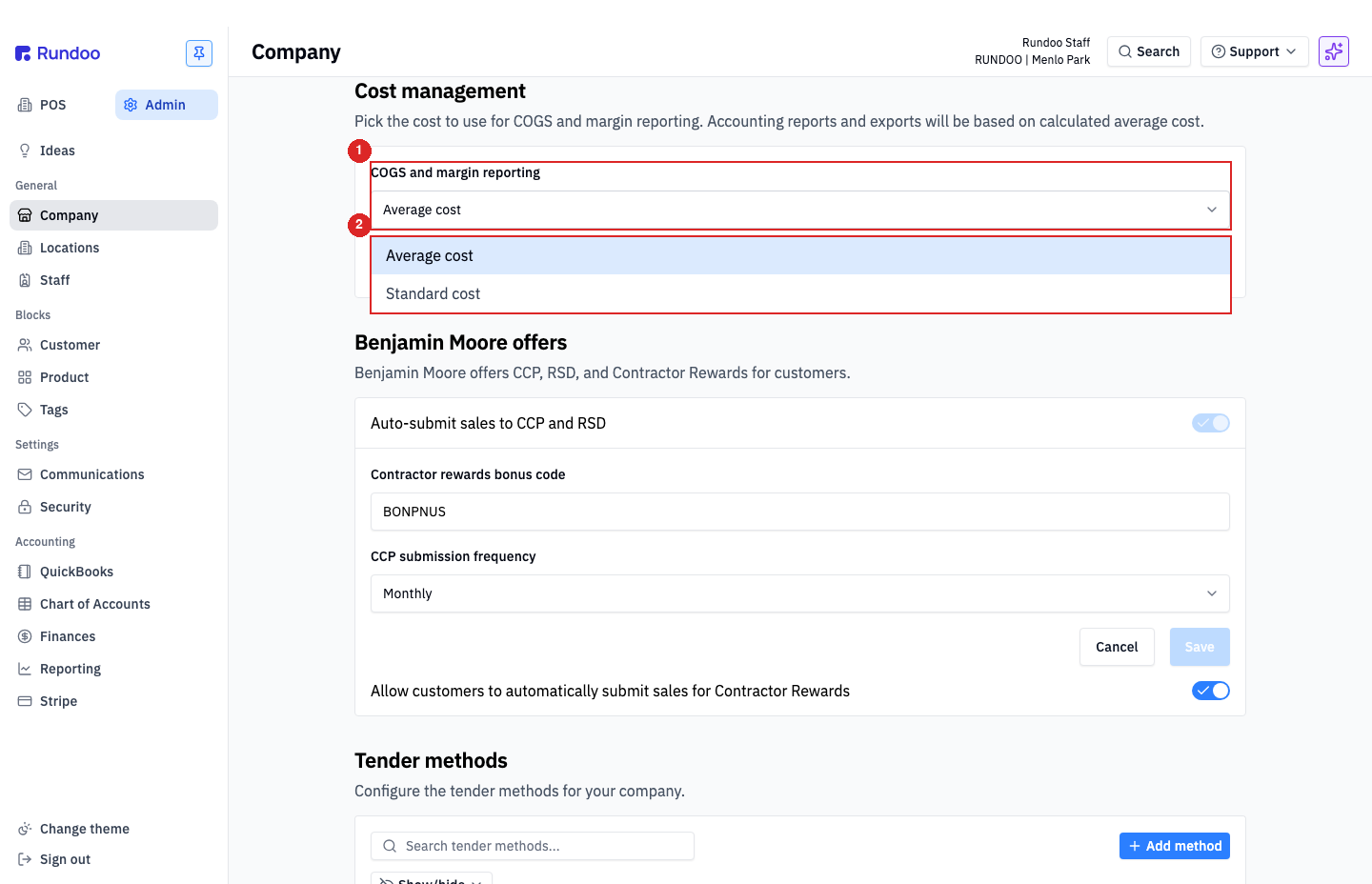The width and height of the screenshot is (1372, 884).
Task: Switch to the Admin tab
Action: tap(167, 105)
